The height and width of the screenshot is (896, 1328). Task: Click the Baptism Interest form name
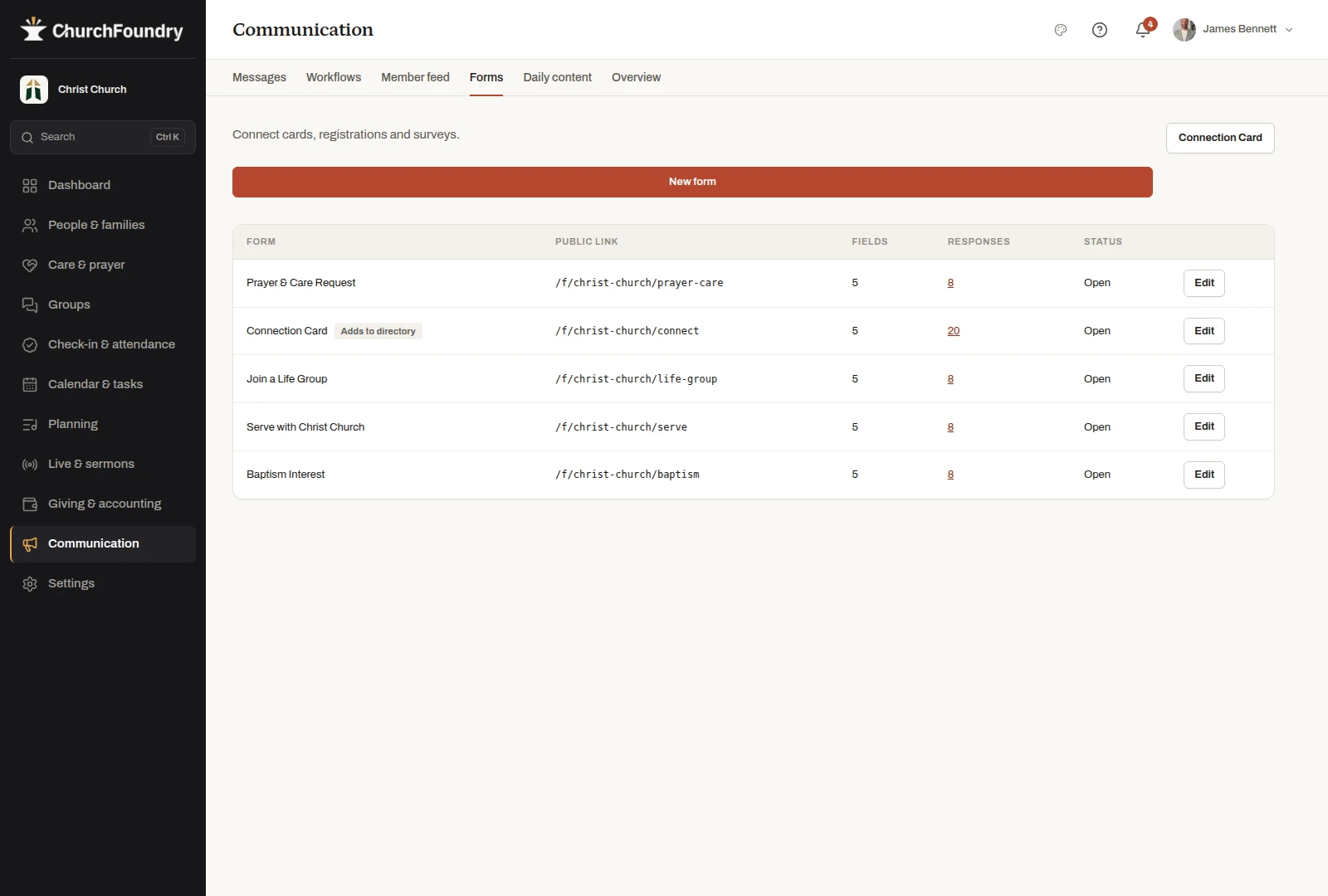click(x=286, y=475)
